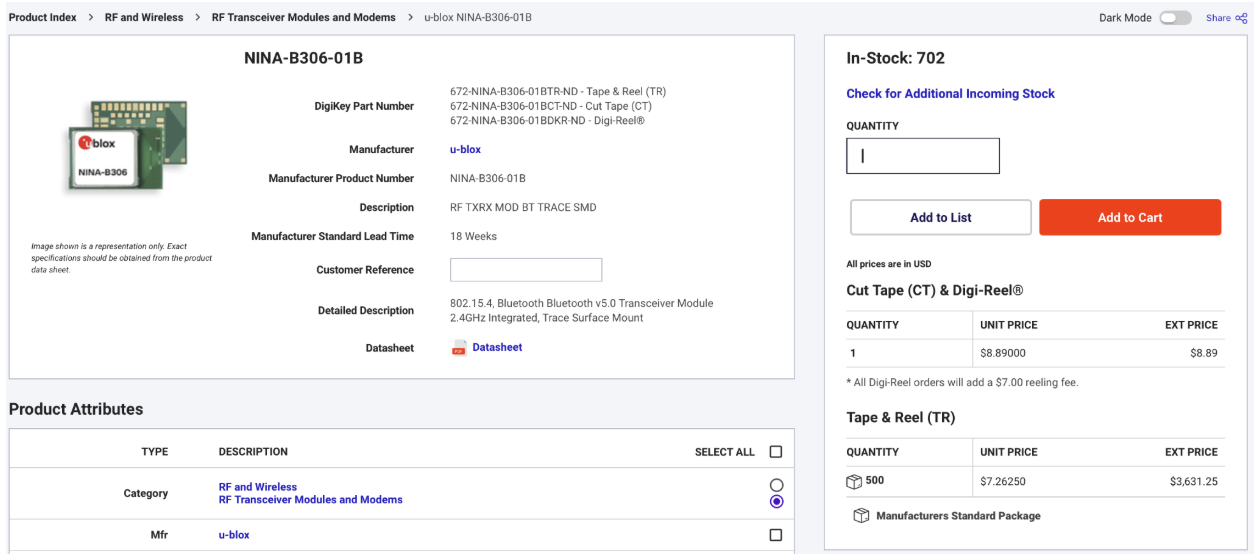The image size is (1255, 554).
Task: Click the 802.15.4 Bluetooth v5.0 detailed description
Action: pos(582,310)
